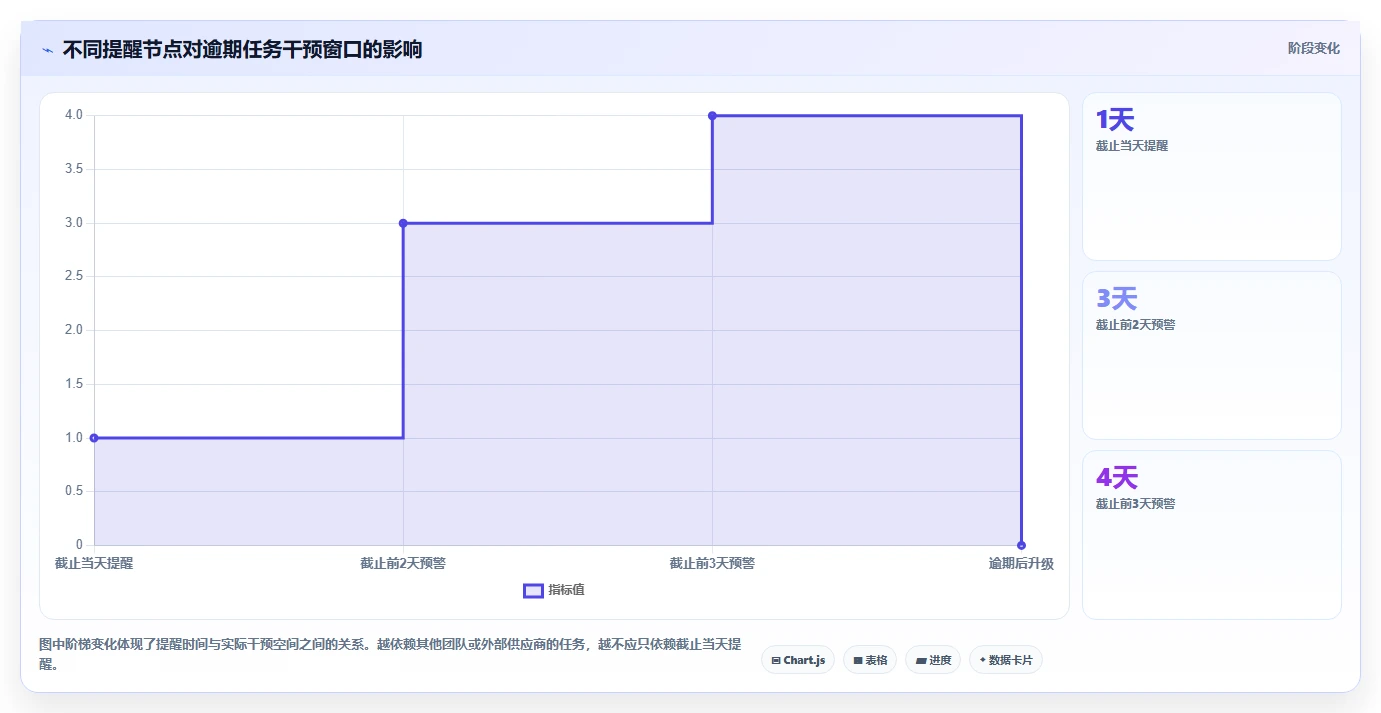1381x713 pixels.
Task: Click the data point at value 3.0
Action: point(403,223)
